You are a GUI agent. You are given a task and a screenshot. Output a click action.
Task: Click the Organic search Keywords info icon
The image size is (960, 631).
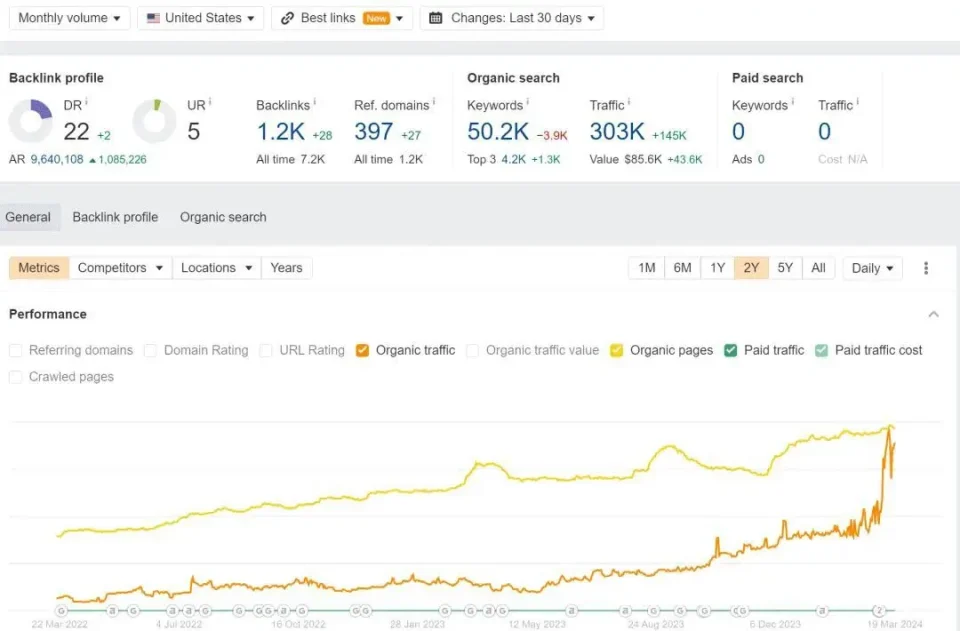pyautogui.click(x=527, y=101)
